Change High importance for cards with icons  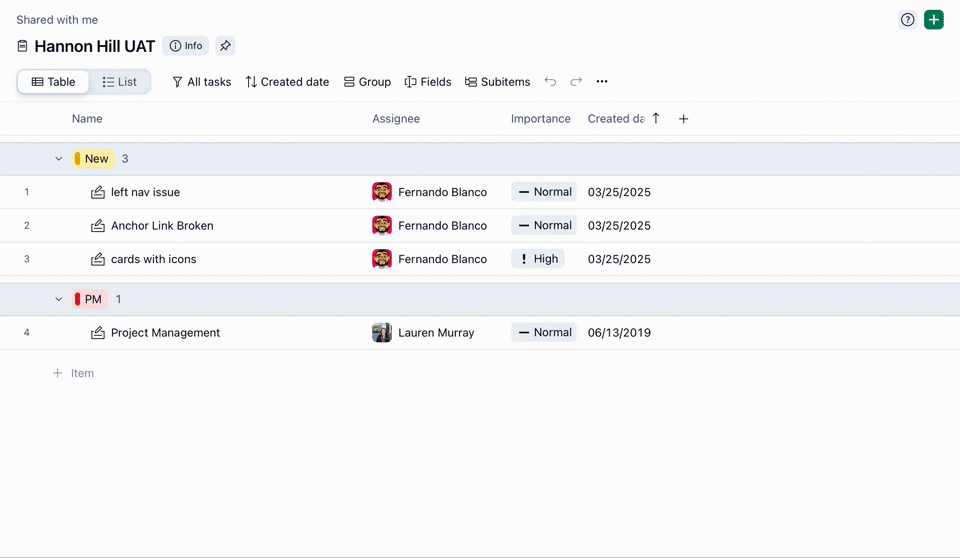[x=538, y=259]
